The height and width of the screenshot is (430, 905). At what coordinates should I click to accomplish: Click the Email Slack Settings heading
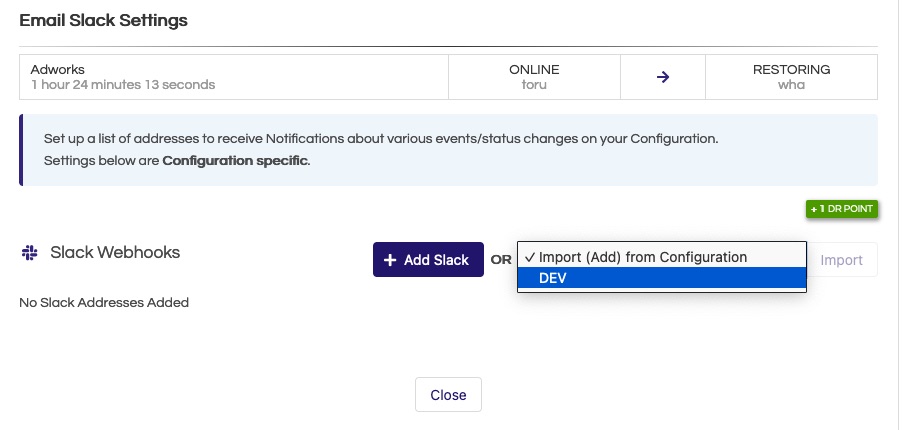103,20
